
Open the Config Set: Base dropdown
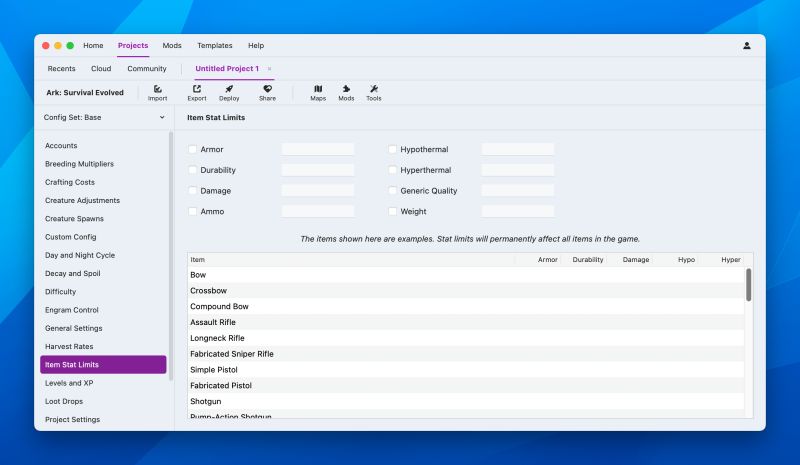[104, 117]
